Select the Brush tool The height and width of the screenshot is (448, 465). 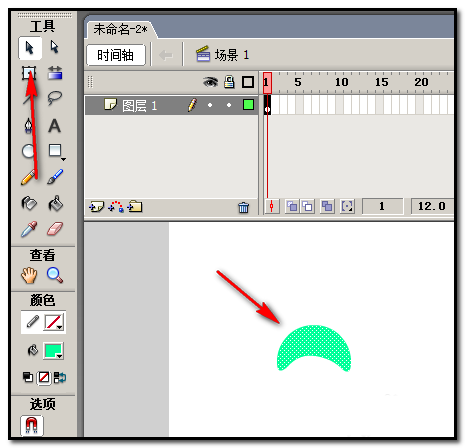tap(55, 177)
